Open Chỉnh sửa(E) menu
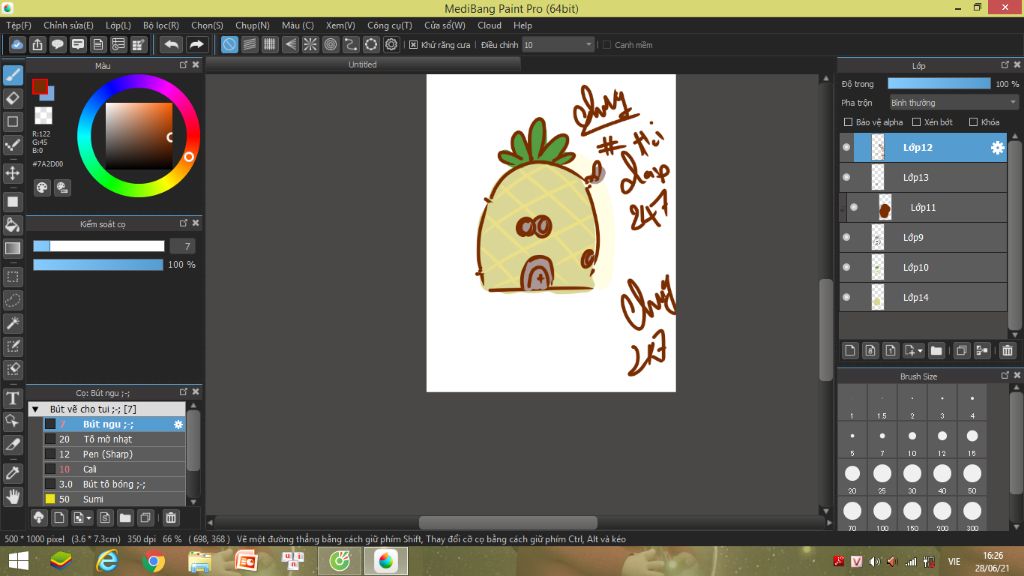The image size is (1024, 576). point(69,25)
